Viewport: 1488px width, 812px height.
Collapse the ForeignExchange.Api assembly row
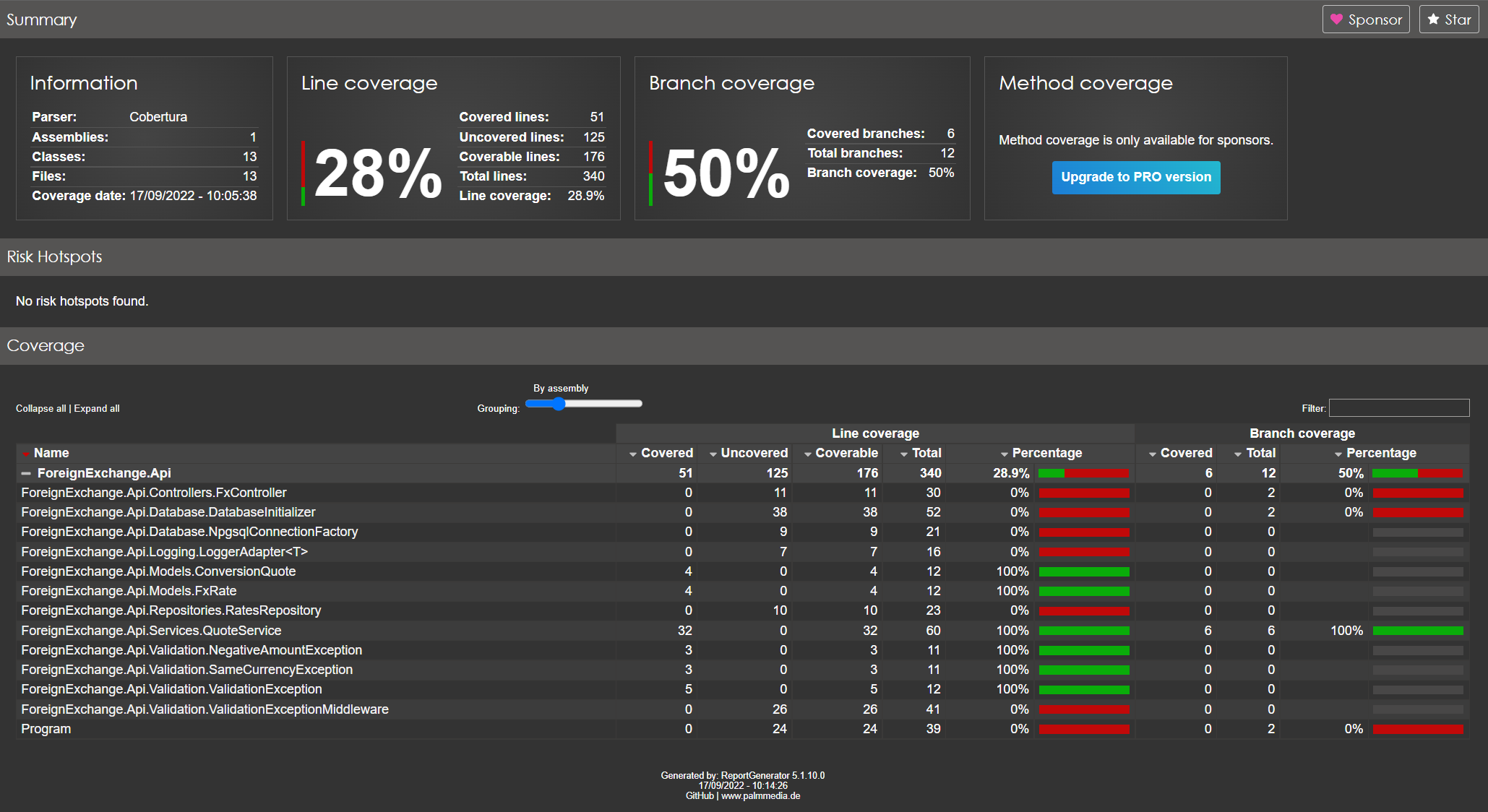pos(26,473)
